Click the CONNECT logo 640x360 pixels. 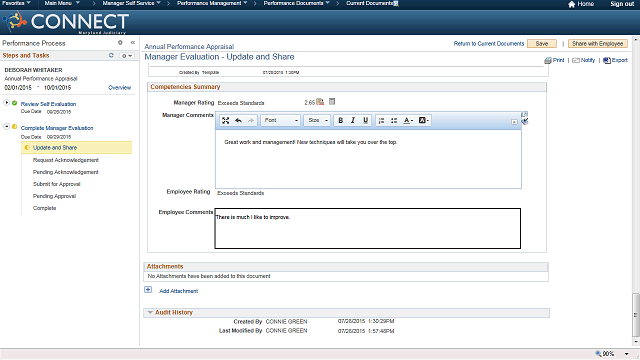[x=66, y=22]
